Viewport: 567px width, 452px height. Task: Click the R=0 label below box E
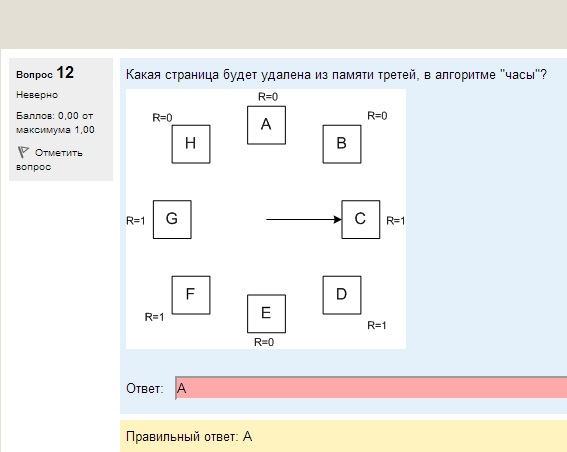(264, 342)
